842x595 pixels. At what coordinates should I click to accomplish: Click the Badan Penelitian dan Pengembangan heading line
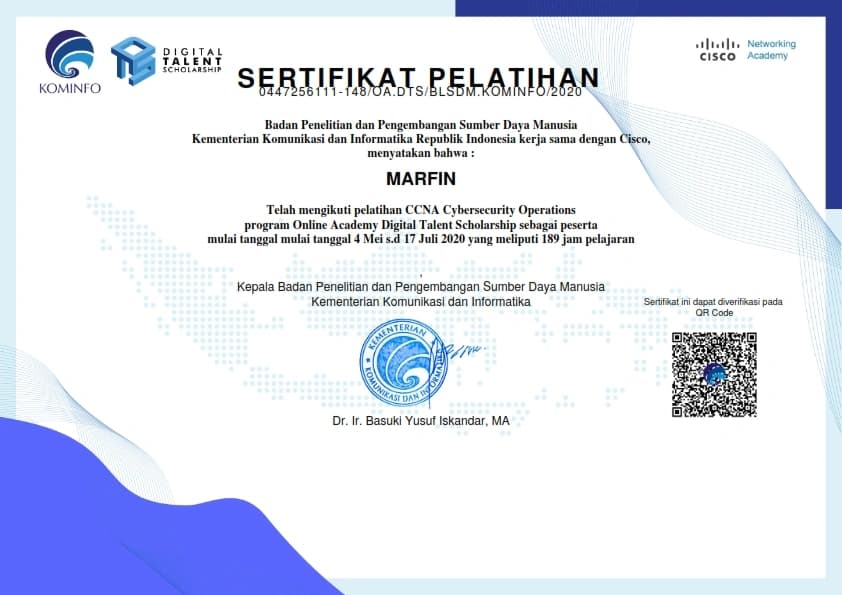pos(420,124)
